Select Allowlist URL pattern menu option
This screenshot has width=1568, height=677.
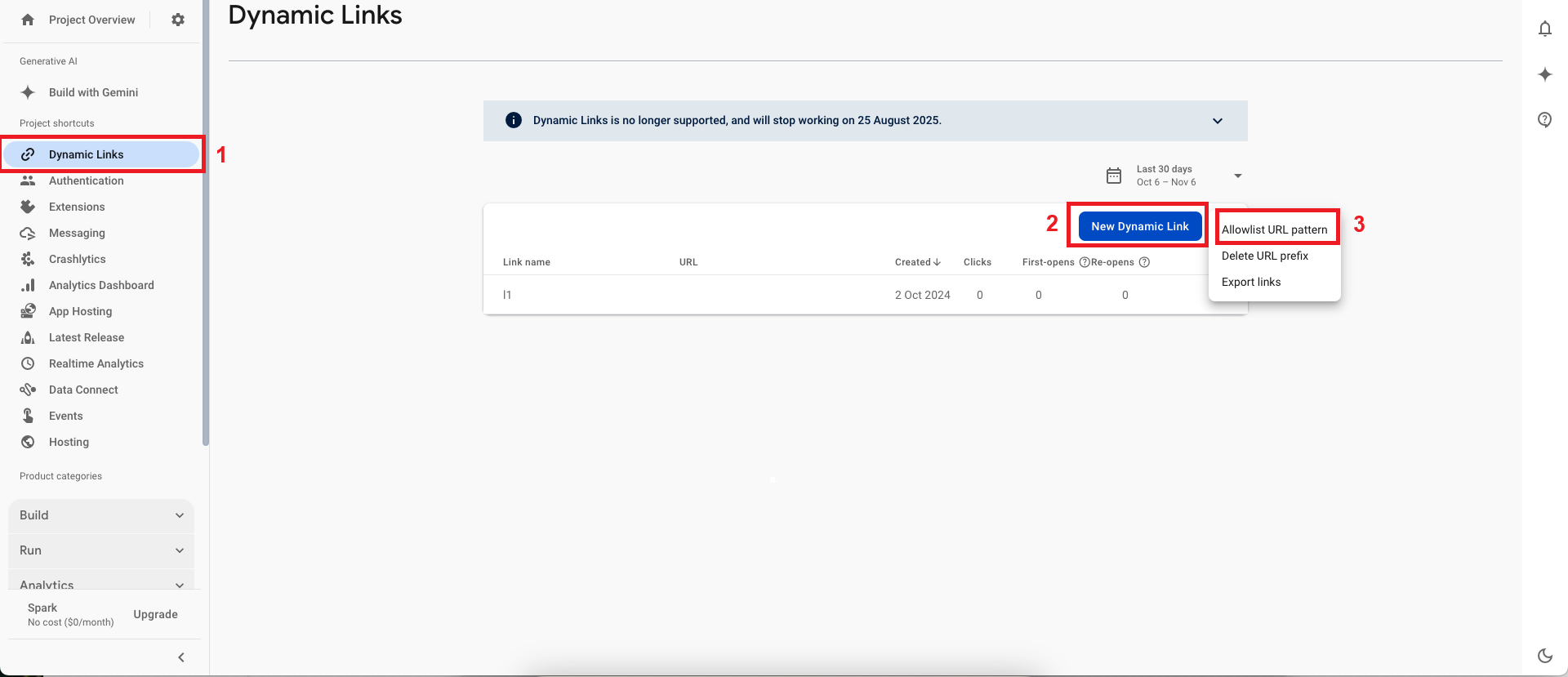1274,229
